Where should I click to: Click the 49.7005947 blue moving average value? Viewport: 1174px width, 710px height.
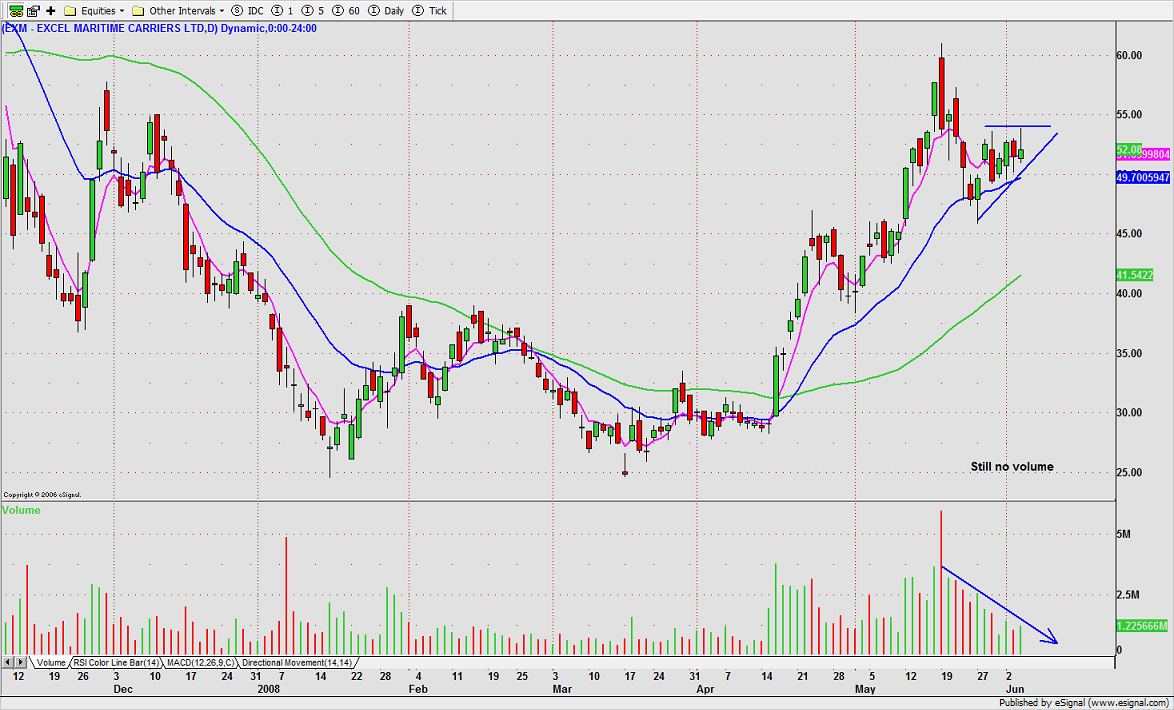(x=1143, y=178)
